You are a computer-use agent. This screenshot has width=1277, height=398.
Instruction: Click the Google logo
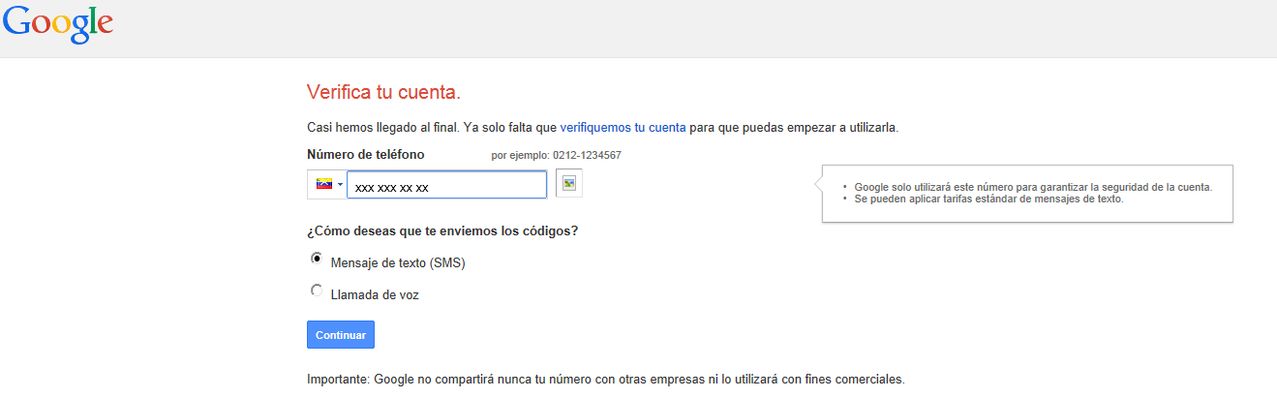pyautogui.click(x=57, y=26)
